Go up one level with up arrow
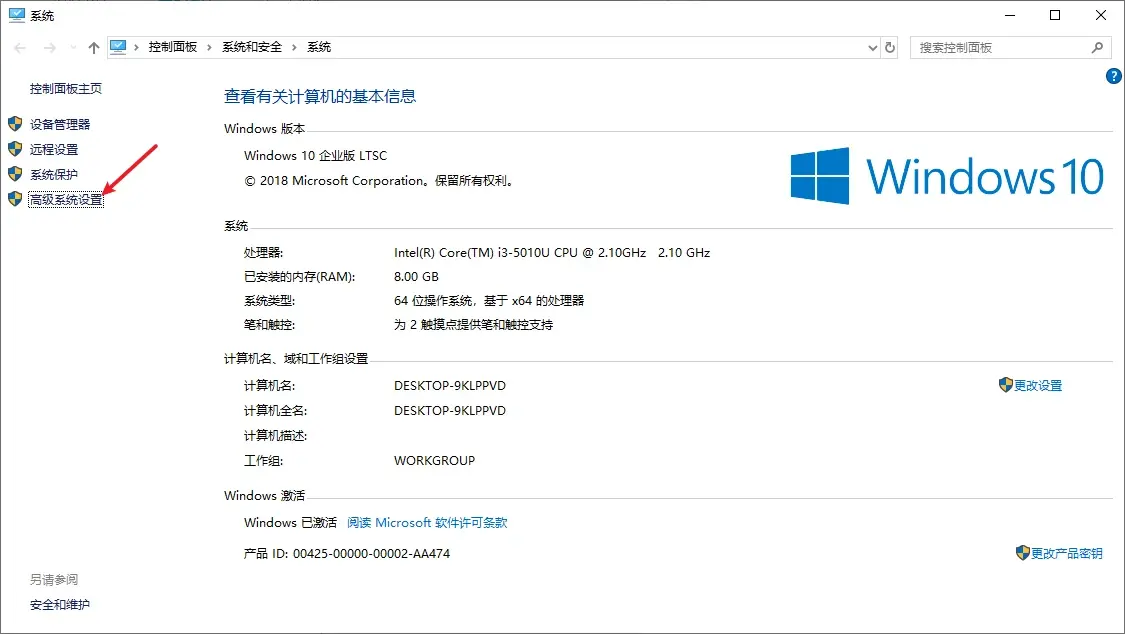Viewport: 1125px width, 634px height. point(93,47)
